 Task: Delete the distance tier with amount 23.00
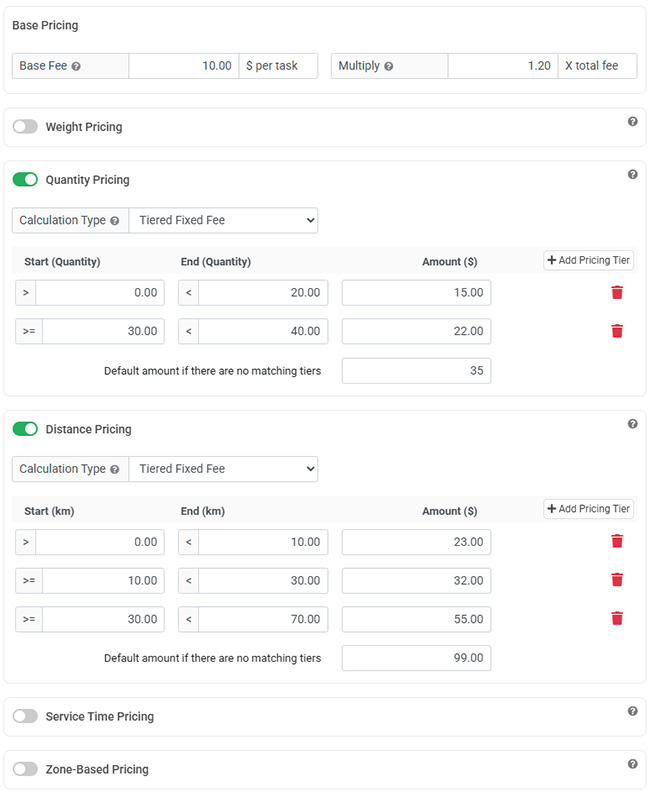coord(617,541)
